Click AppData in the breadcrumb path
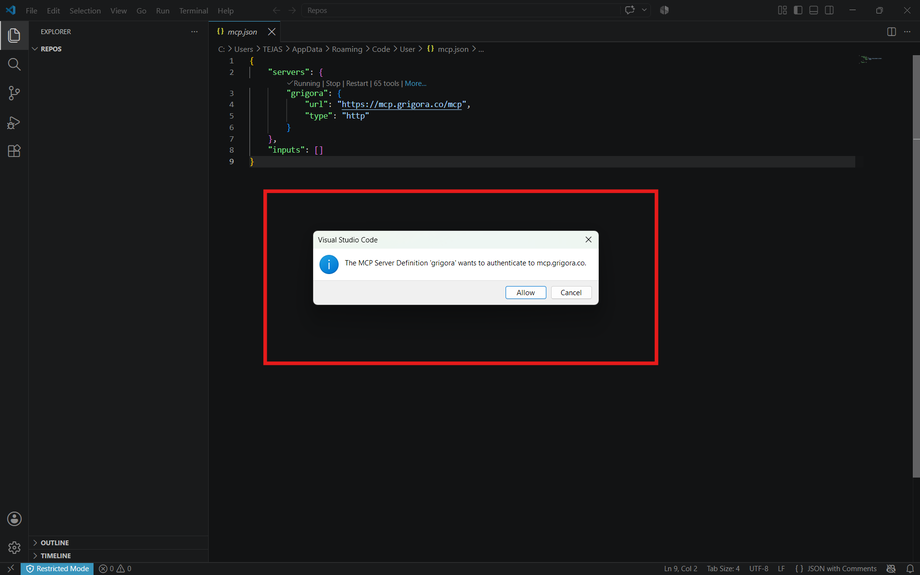The height and width of the screenshot is (575, 920). (x=307, y=49)
